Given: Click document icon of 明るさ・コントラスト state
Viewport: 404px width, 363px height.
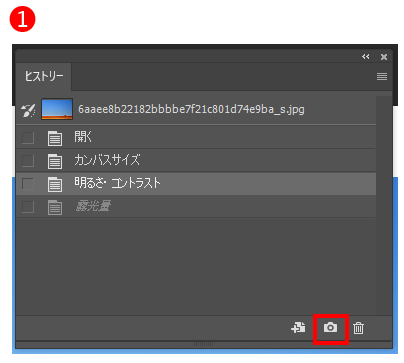Looking at the screenshot, I should click(x=55, y=184).
